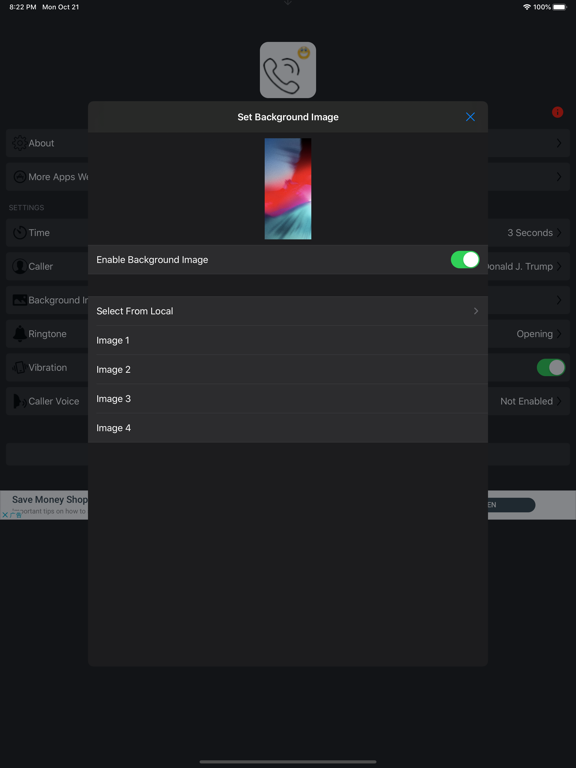
Task: Tap the phone call app icon
Action: 288,70
